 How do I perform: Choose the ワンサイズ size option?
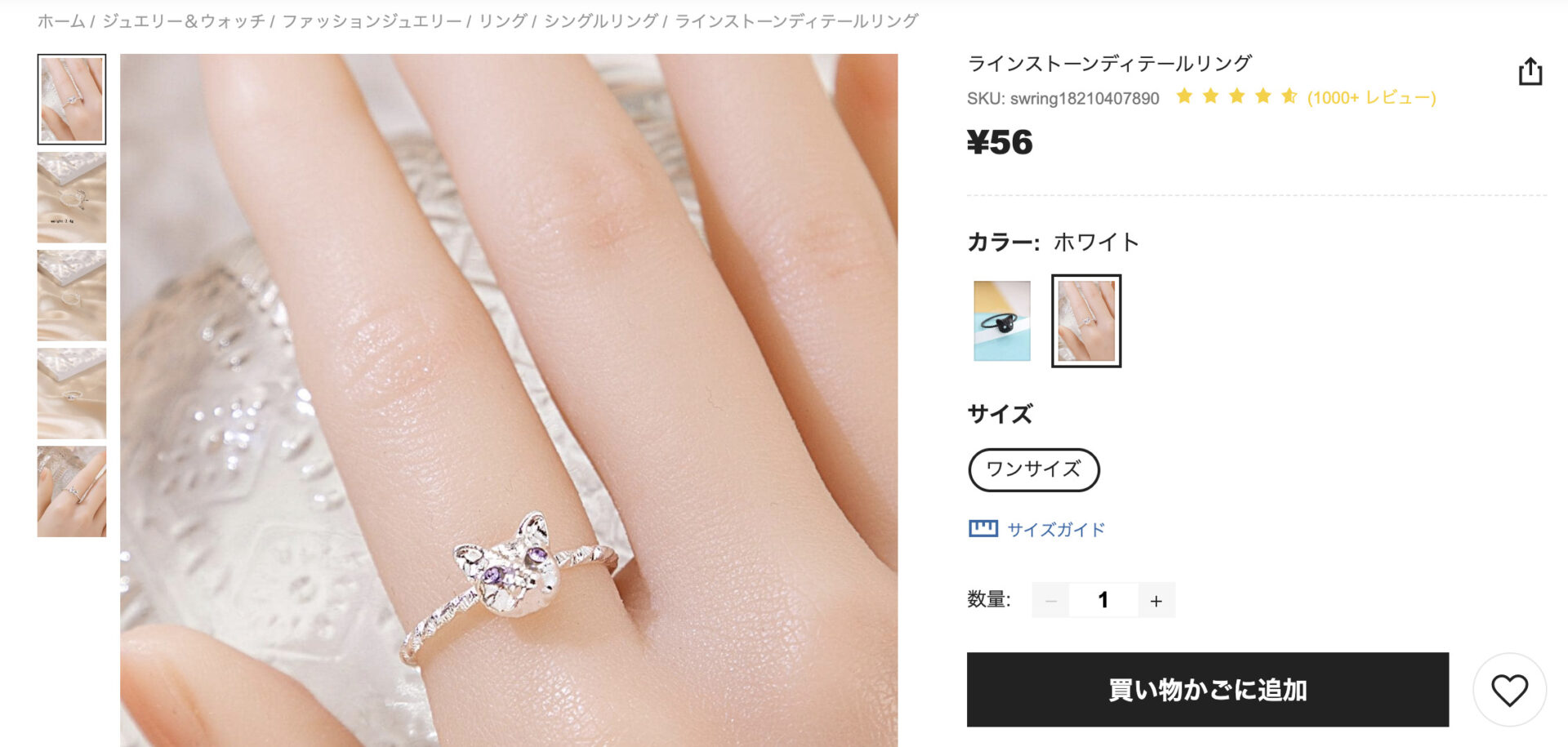(x=1034, y=469)
